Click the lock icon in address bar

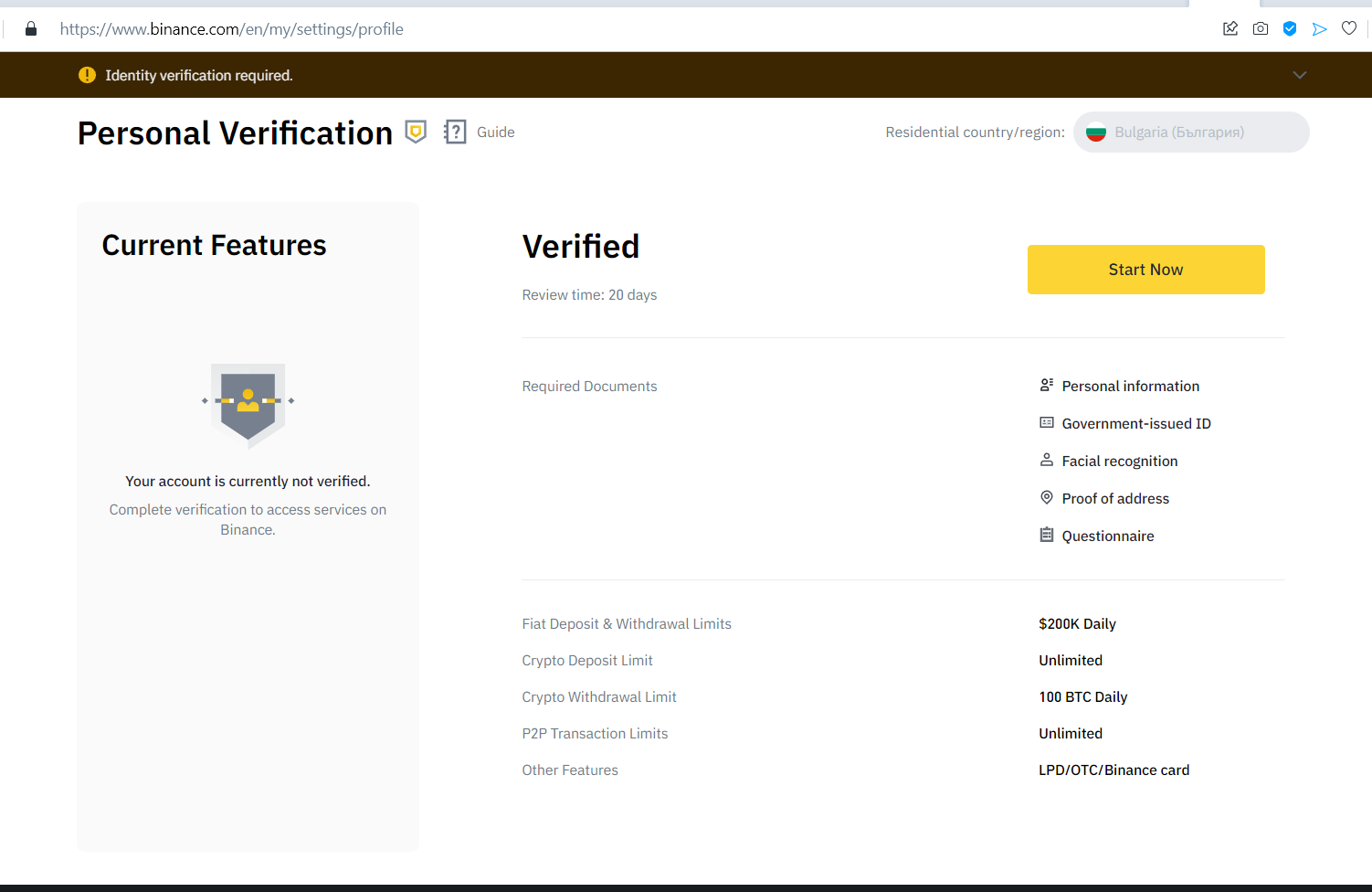[x=31, y=29]
